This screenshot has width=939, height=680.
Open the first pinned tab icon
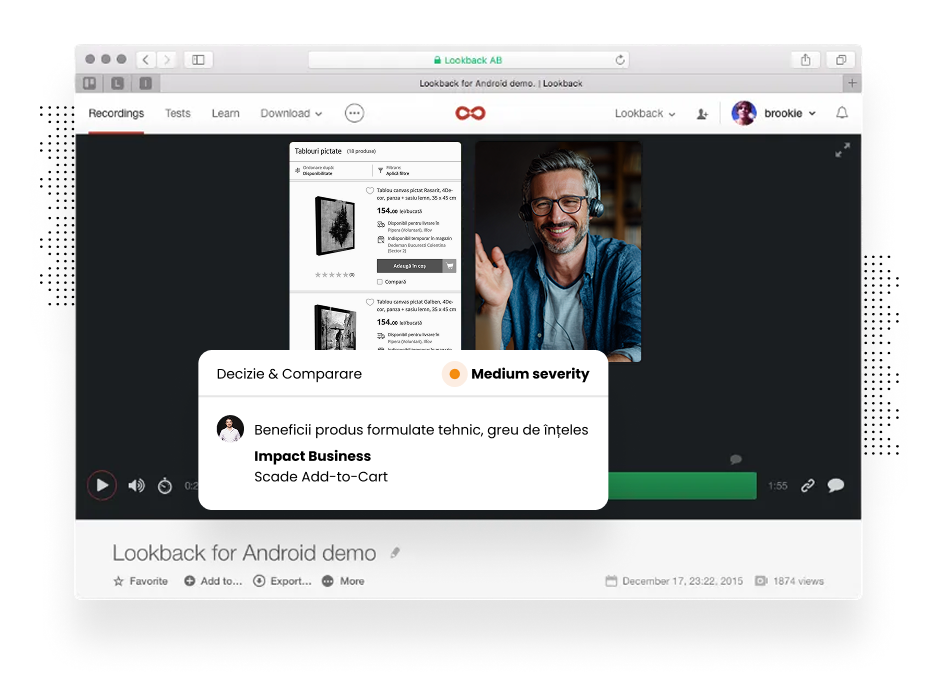coord(90,83)
